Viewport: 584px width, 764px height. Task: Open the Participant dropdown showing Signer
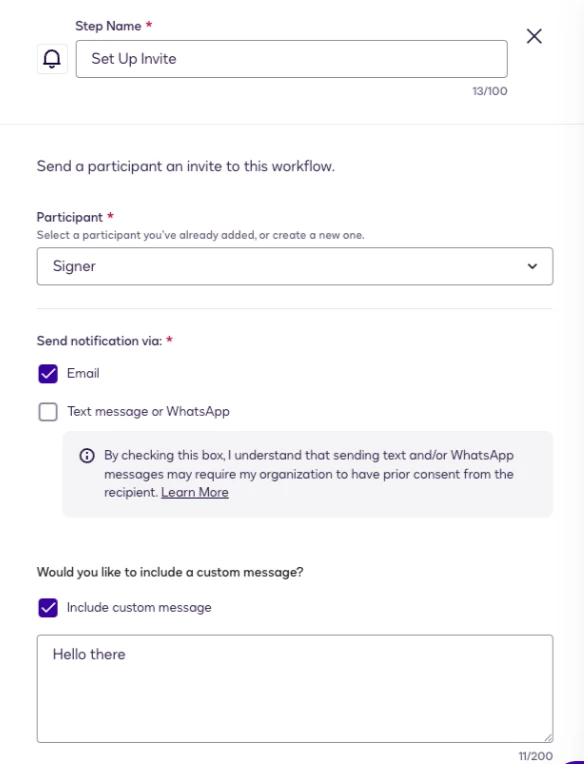(x=295, y=266)
